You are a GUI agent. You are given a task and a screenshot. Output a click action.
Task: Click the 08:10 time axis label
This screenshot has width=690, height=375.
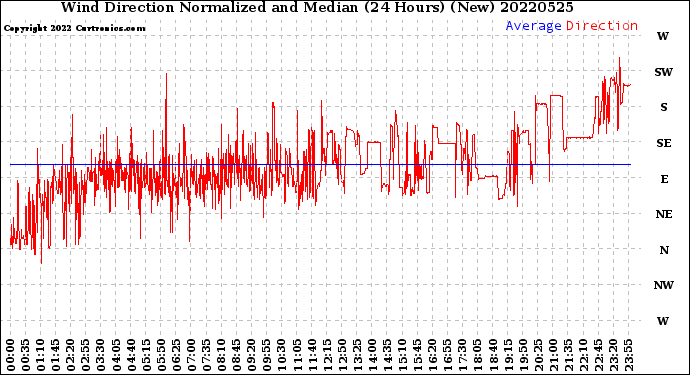[x=221, y=355]
